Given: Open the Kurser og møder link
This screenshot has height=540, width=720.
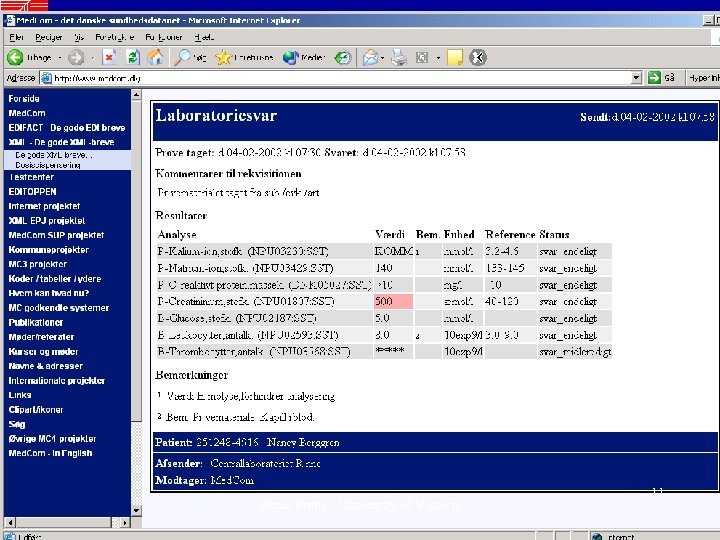Looking at the screenshot, I should coord(43,352).
